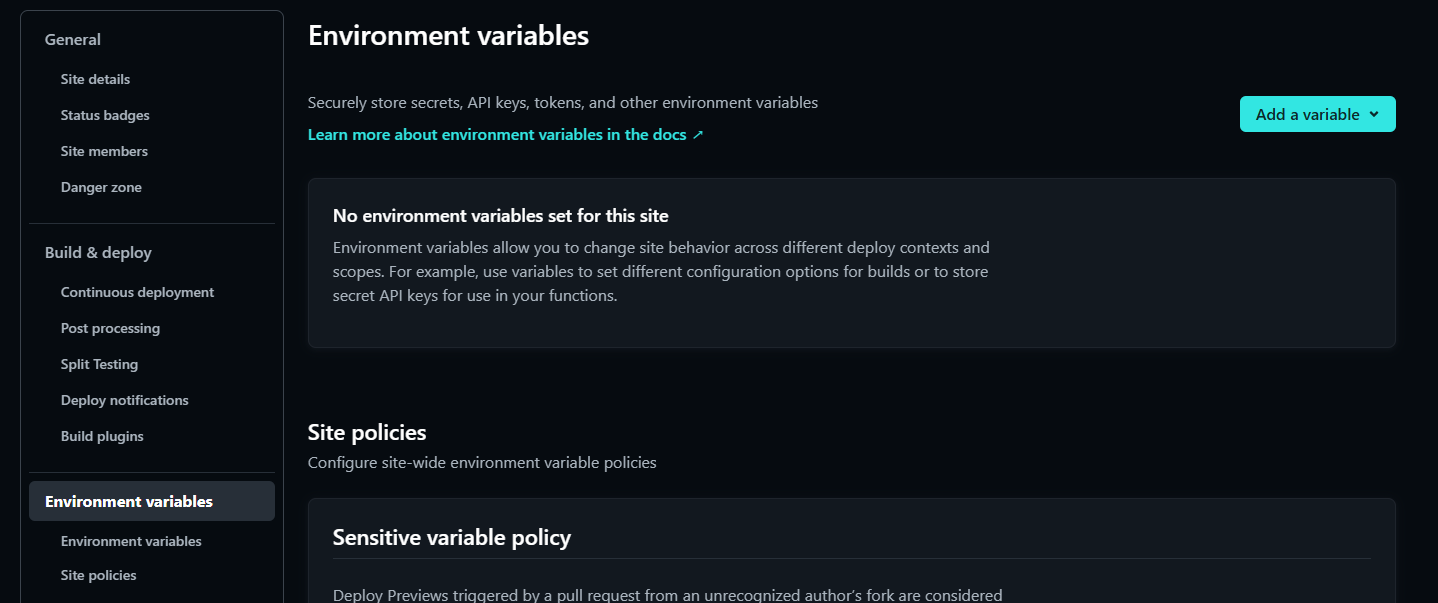Screen dimensions: 1438x603
Task: Open Build plugins settings
Action: 102,436
